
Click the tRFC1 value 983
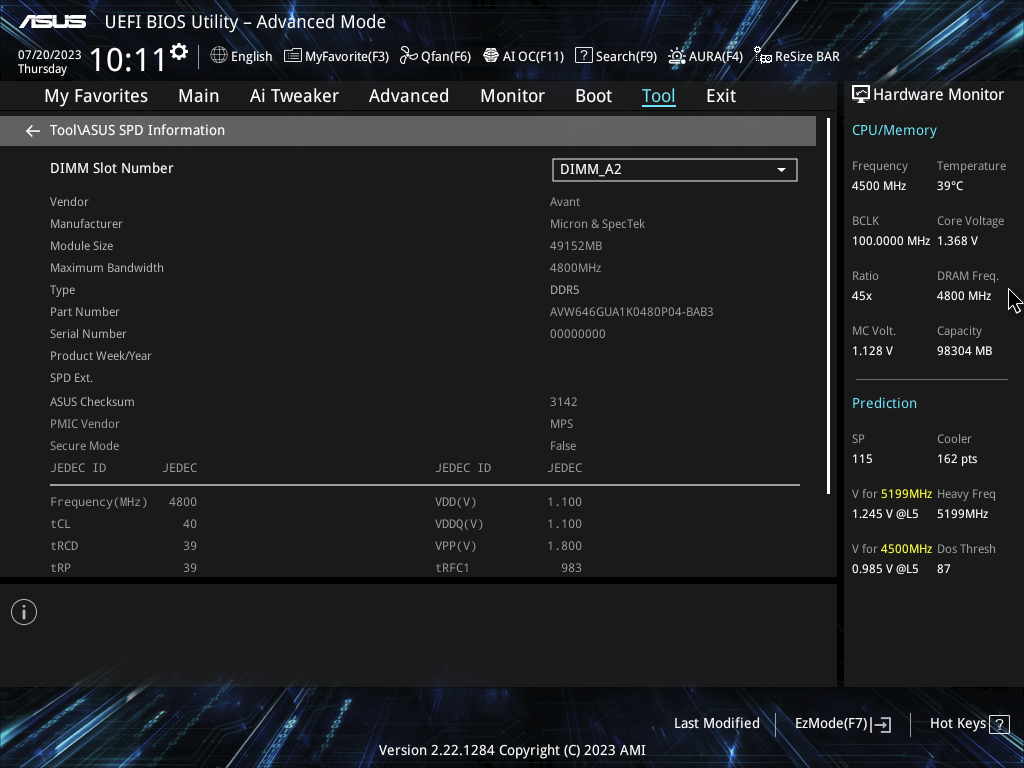571,568
